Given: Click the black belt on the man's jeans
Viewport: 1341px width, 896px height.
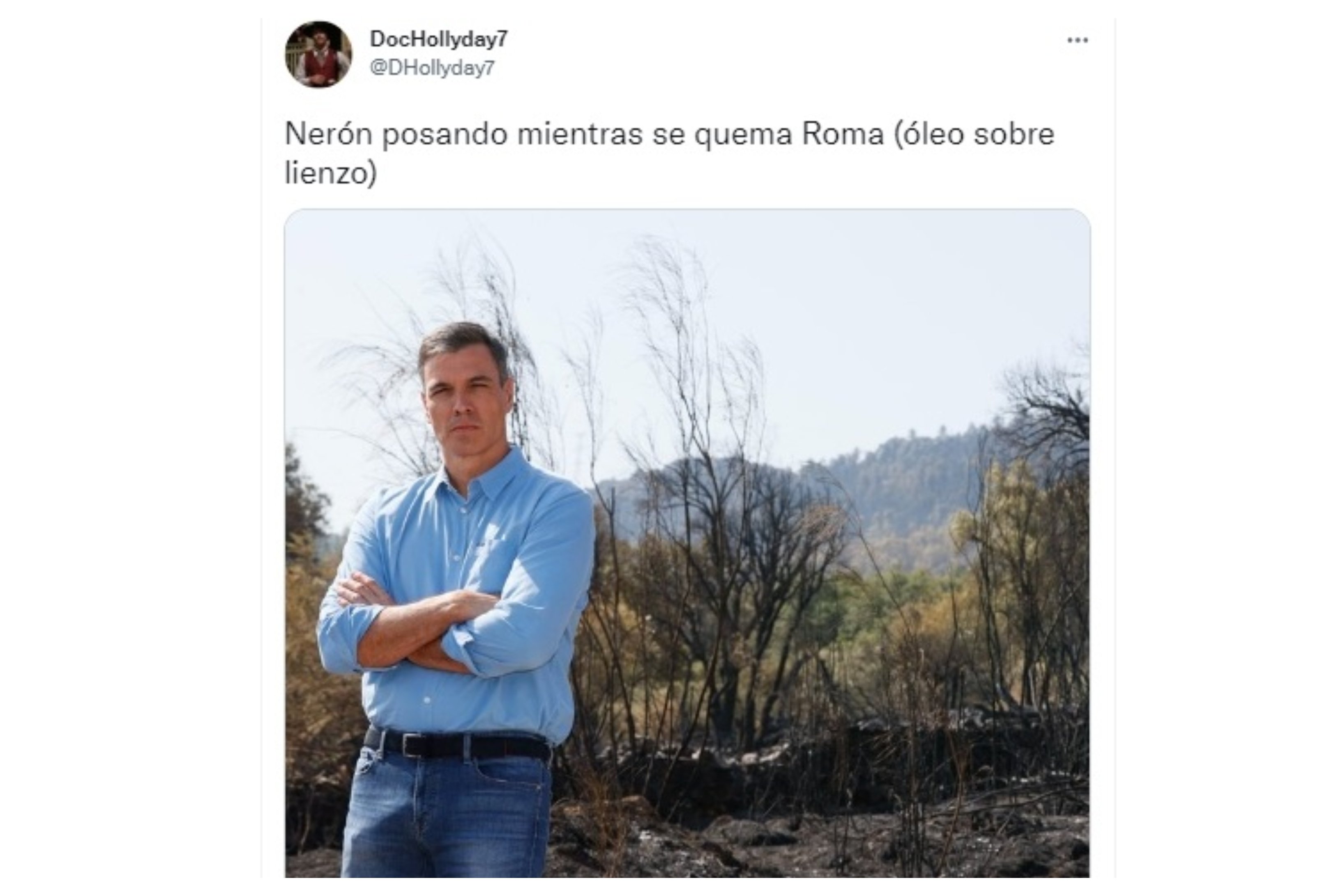Looking at the screenshot, I should [457, 745].
